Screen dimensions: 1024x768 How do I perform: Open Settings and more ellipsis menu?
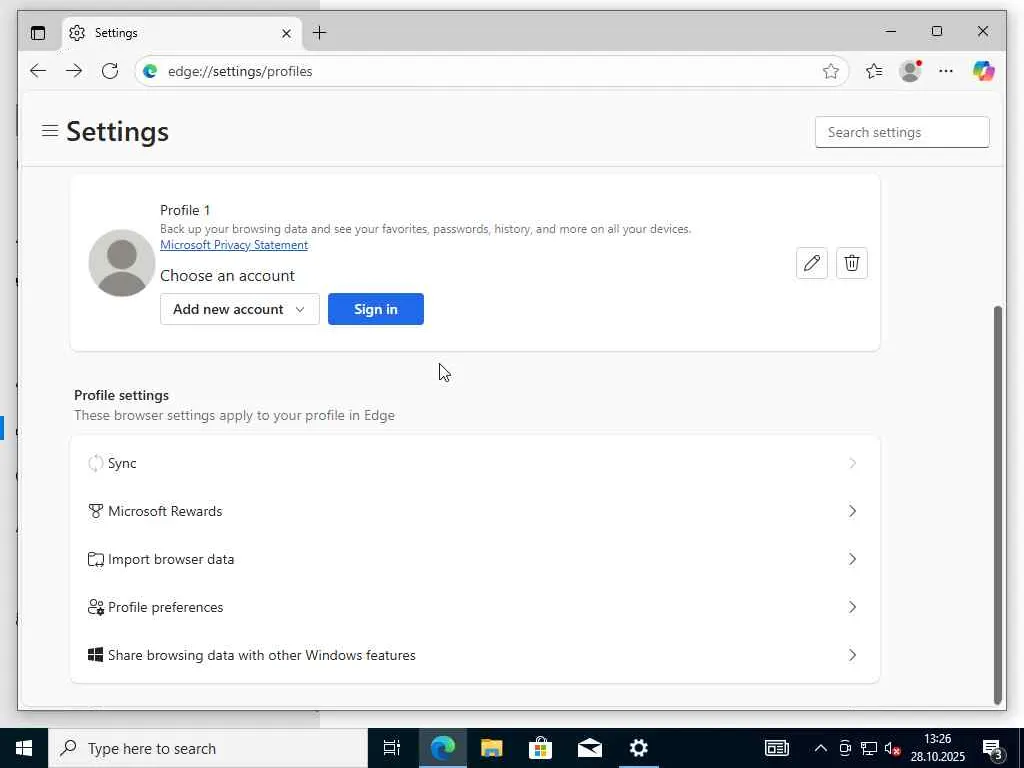click(946, 71)
